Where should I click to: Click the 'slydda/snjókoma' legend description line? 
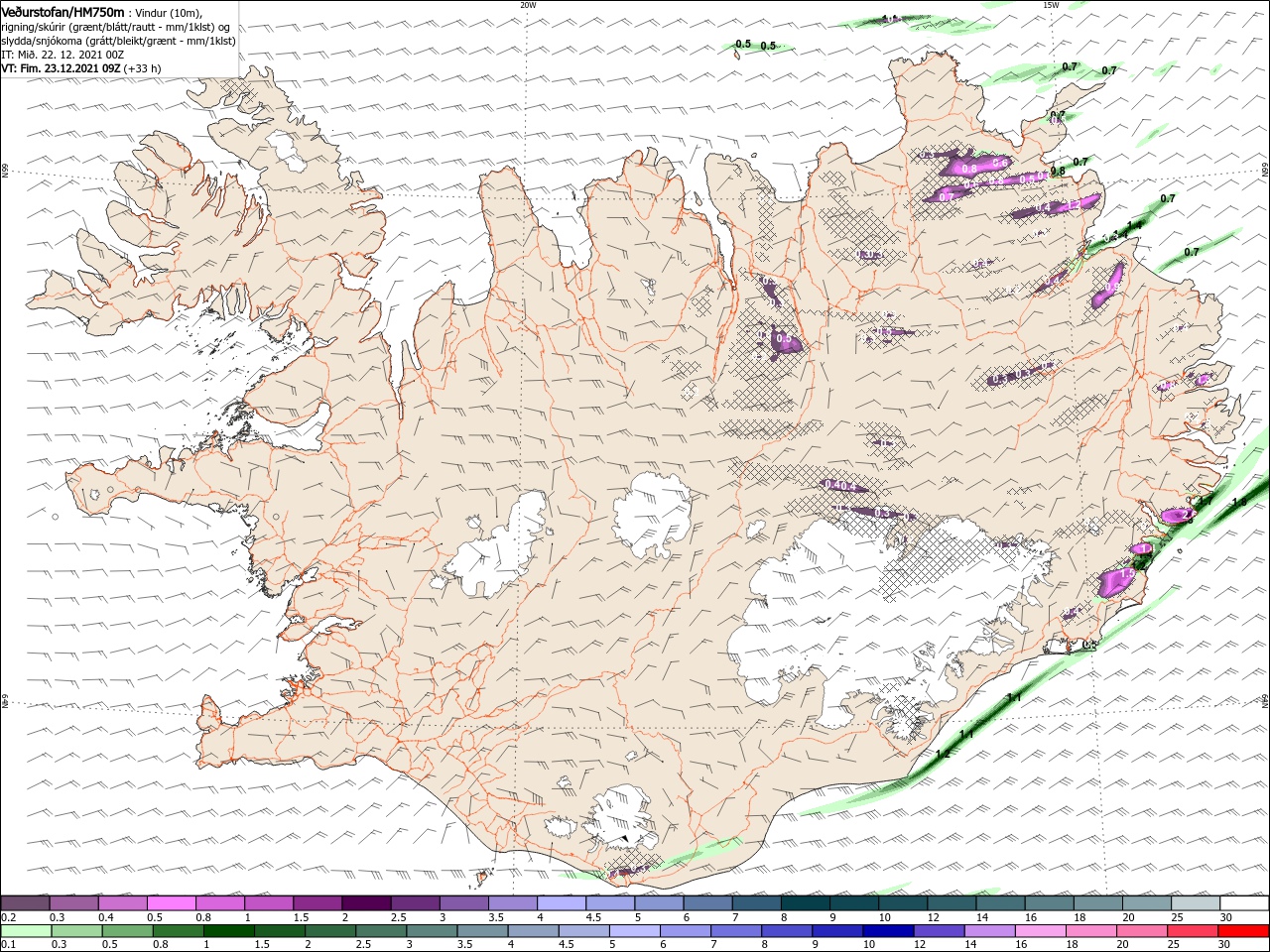click(x=118, y=41)
